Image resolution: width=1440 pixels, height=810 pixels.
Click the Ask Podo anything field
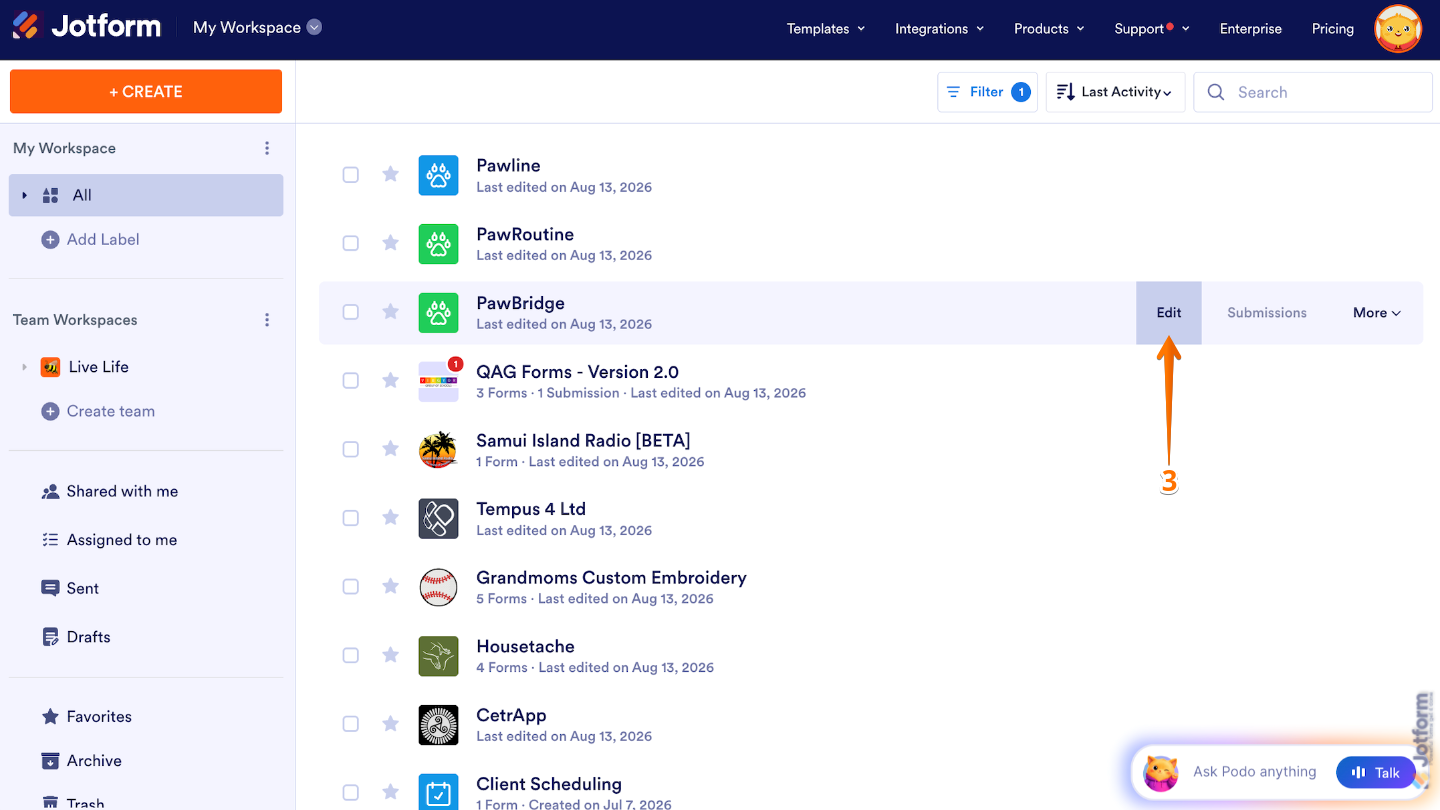click(x=1255, y=772)
